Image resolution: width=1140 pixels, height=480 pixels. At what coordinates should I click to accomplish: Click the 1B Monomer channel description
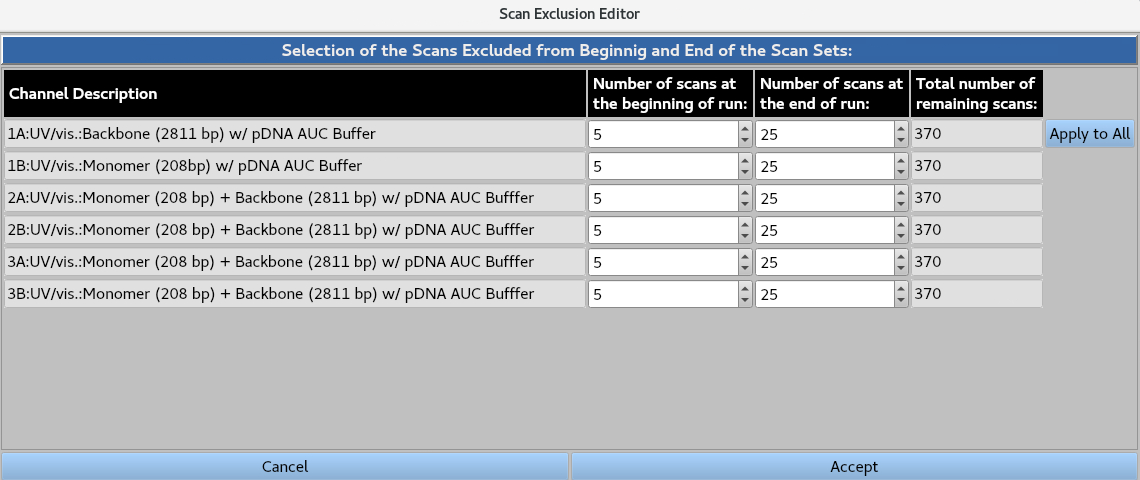point(294,166)
